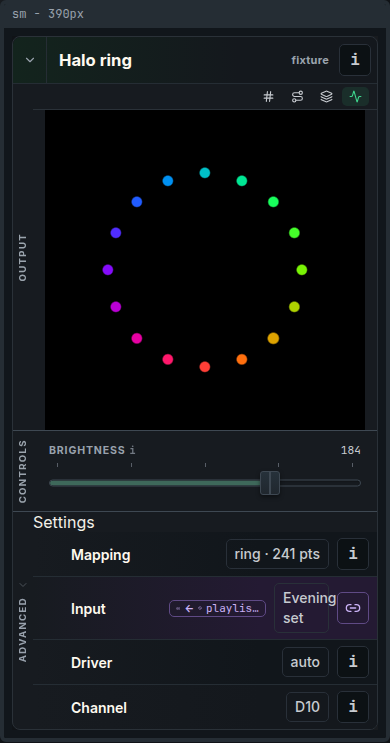Open the info button in the Mapping row

coord(353,554)
